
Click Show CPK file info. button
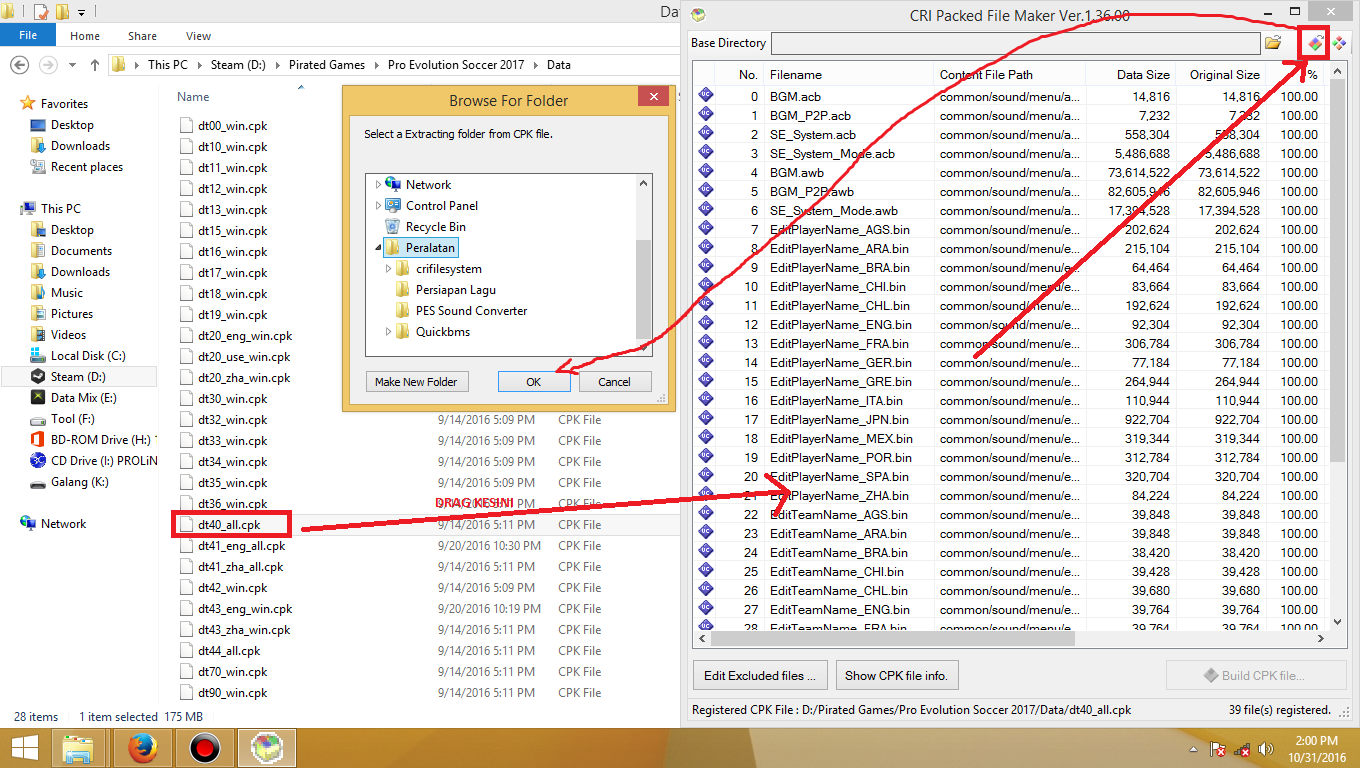point(897,675)
